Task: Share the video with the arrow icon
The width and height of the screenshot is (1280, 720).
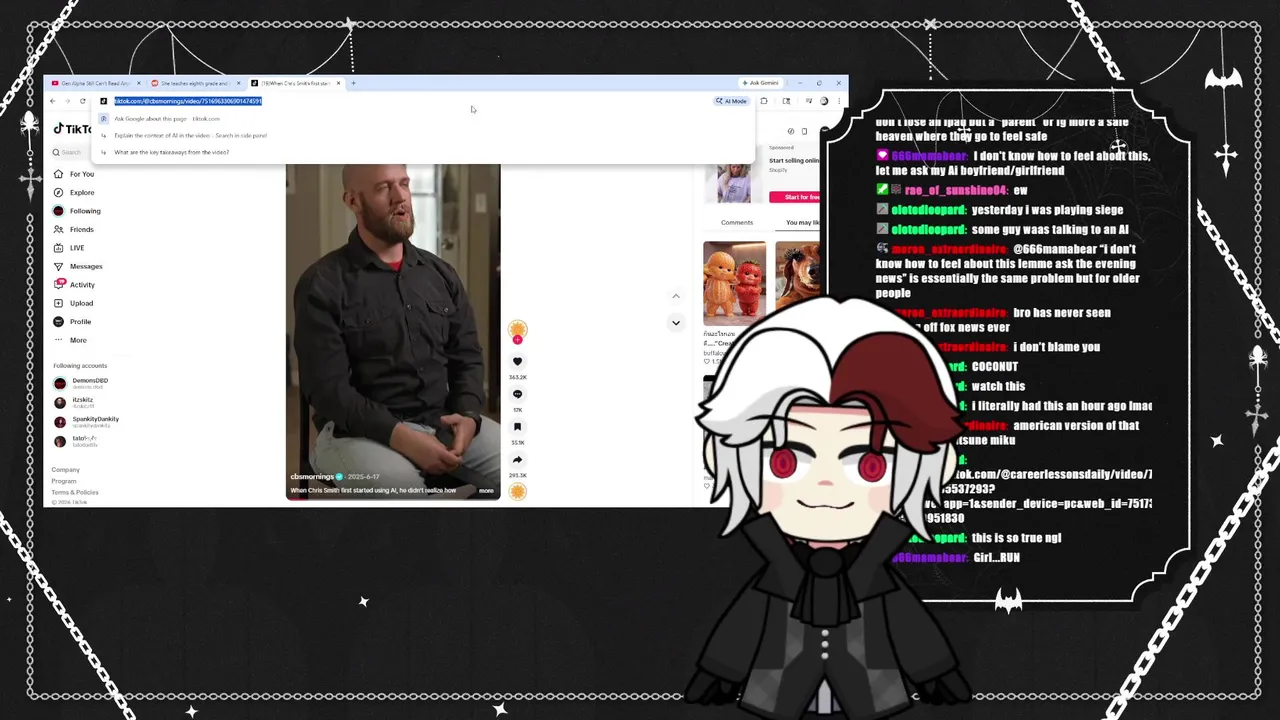Action: click(517, 460)
